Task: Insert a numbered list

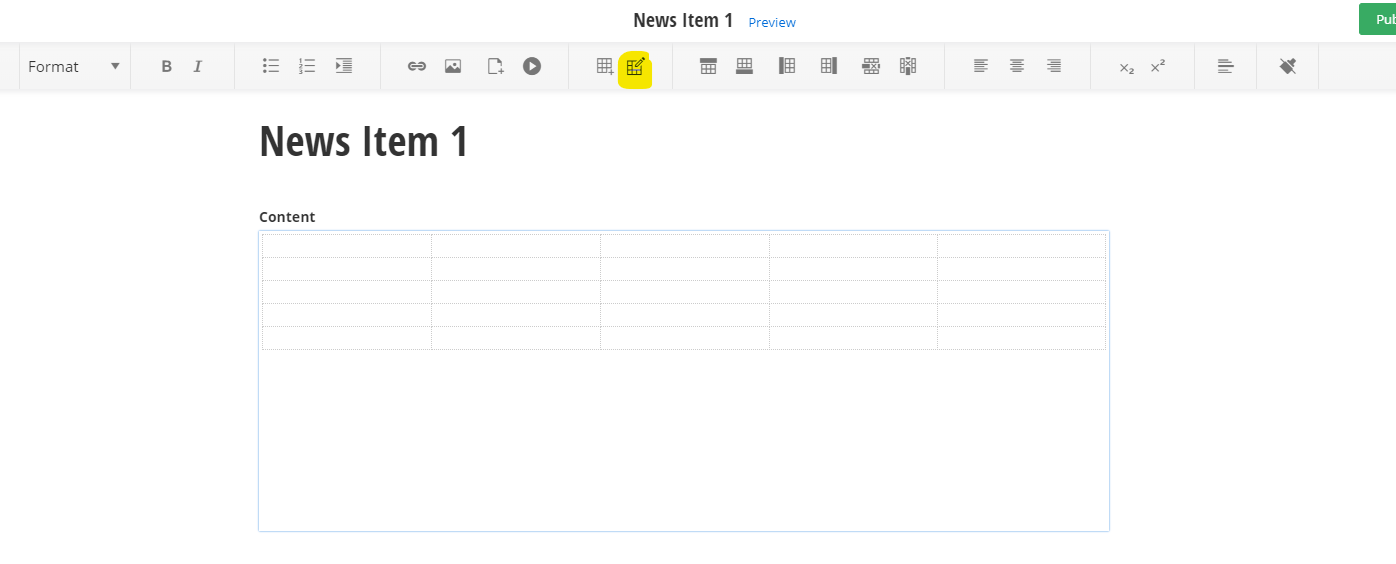Action: tap(307, 67)
